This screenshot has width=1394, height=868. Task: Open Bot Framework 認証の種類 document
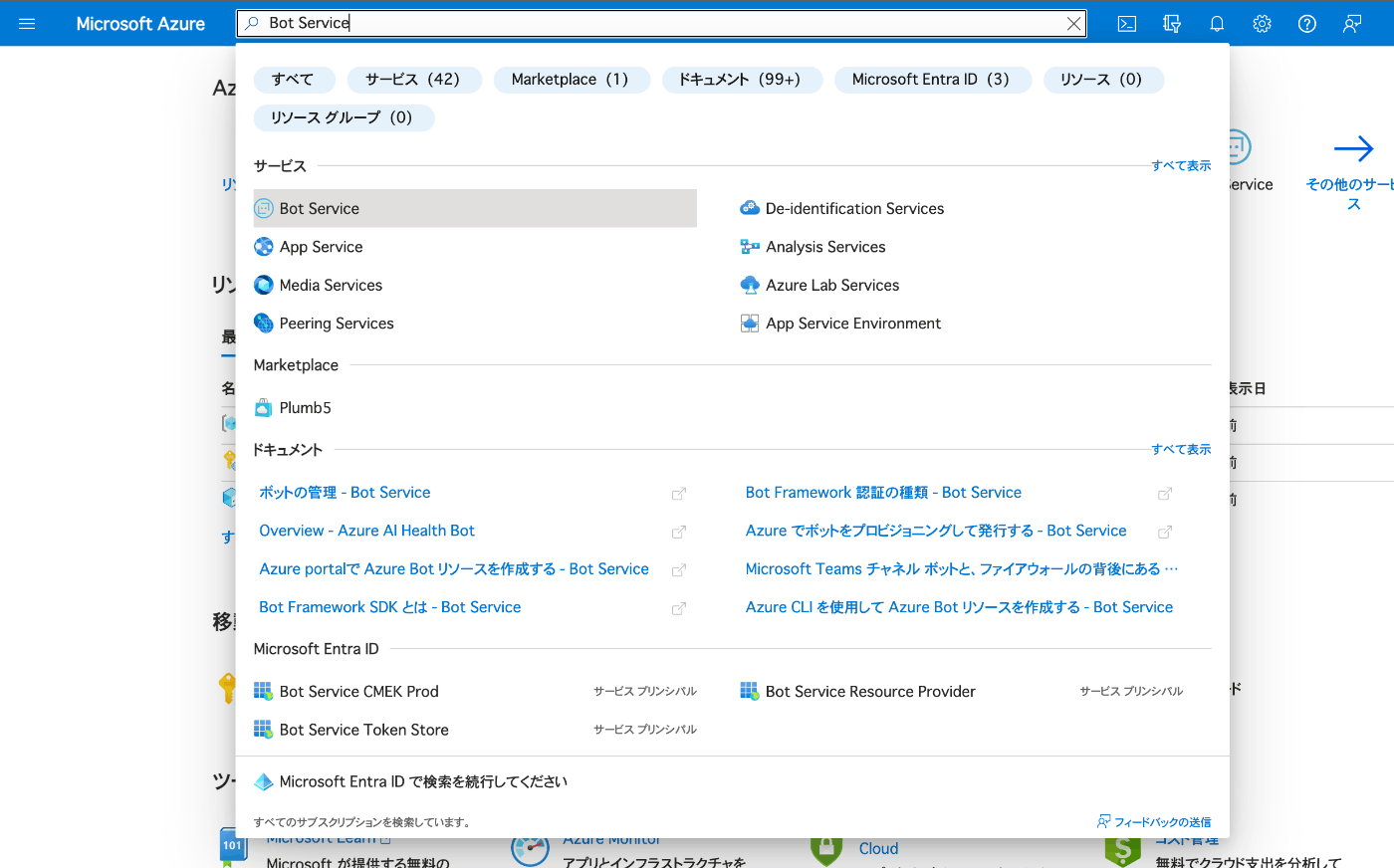click(x=883, y=493)
